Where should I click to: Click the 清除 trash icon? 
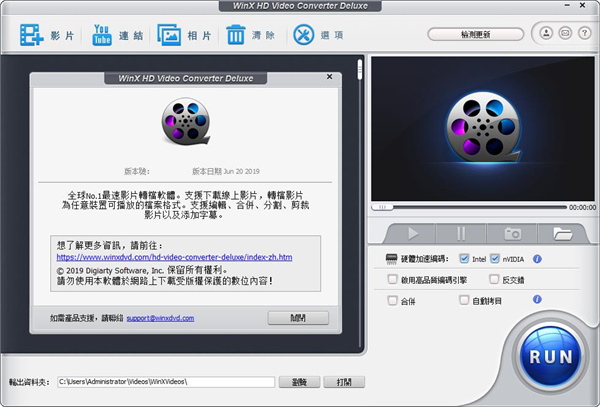[236, 35]
